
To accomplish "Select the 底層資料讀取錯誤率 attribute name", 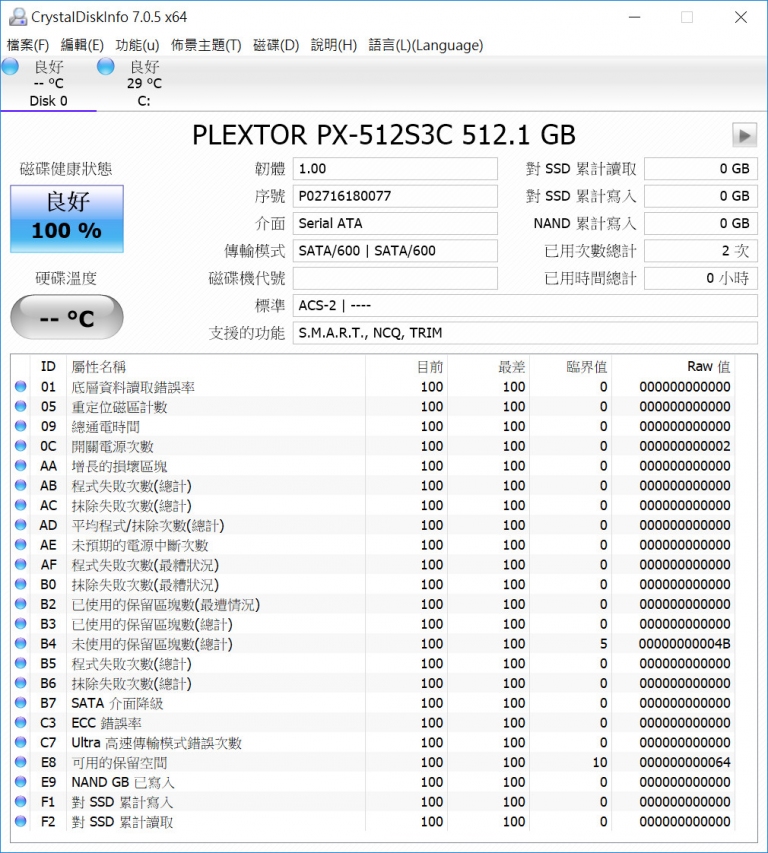I will tap(133, 387).
